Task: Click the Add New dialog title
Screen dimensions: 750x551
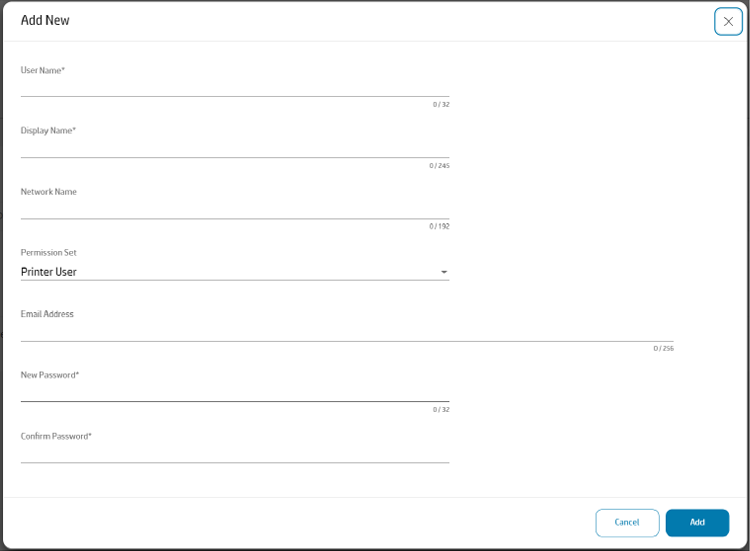Action: point(45,21)
